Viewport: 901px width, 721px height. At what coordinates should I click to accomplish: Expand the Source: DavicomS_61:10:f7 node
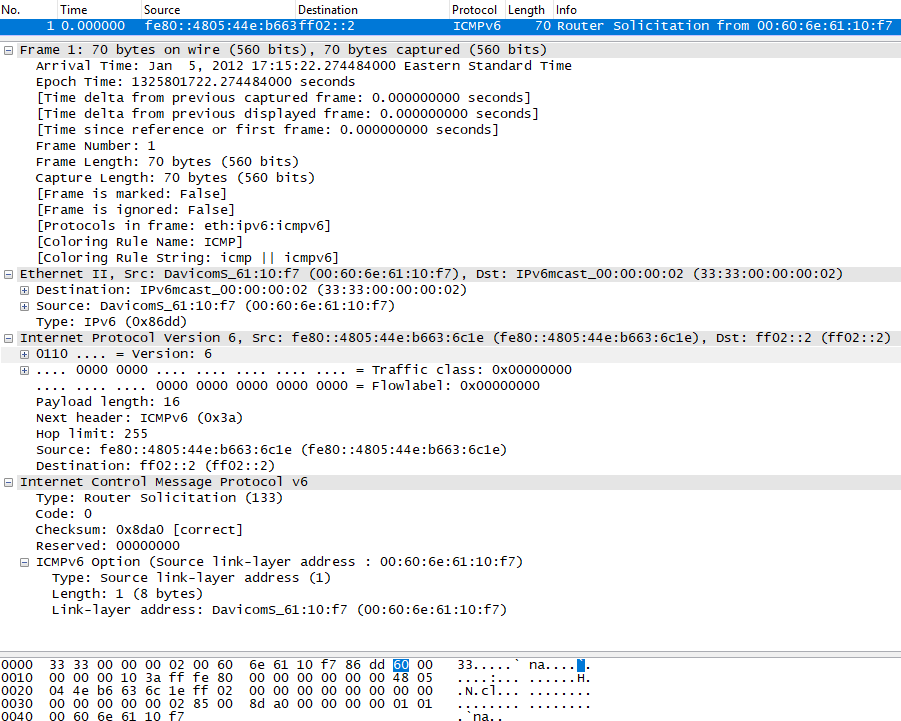[23, 305]
